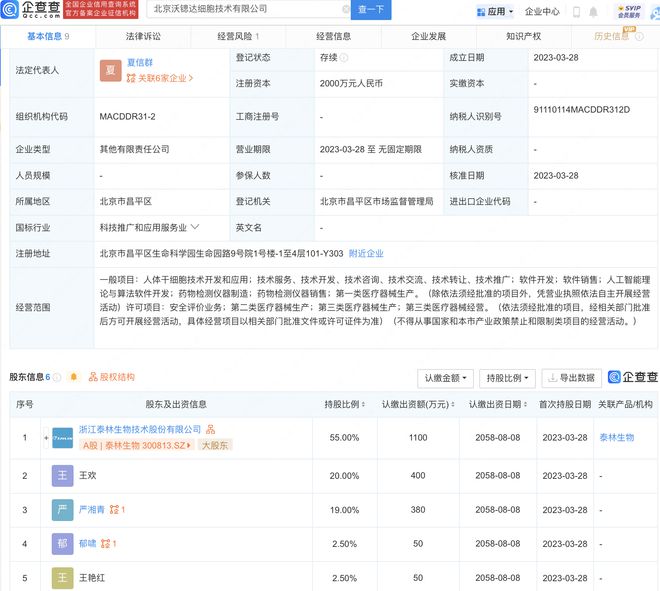Switch to 知识产权 tab

[524, 37]
